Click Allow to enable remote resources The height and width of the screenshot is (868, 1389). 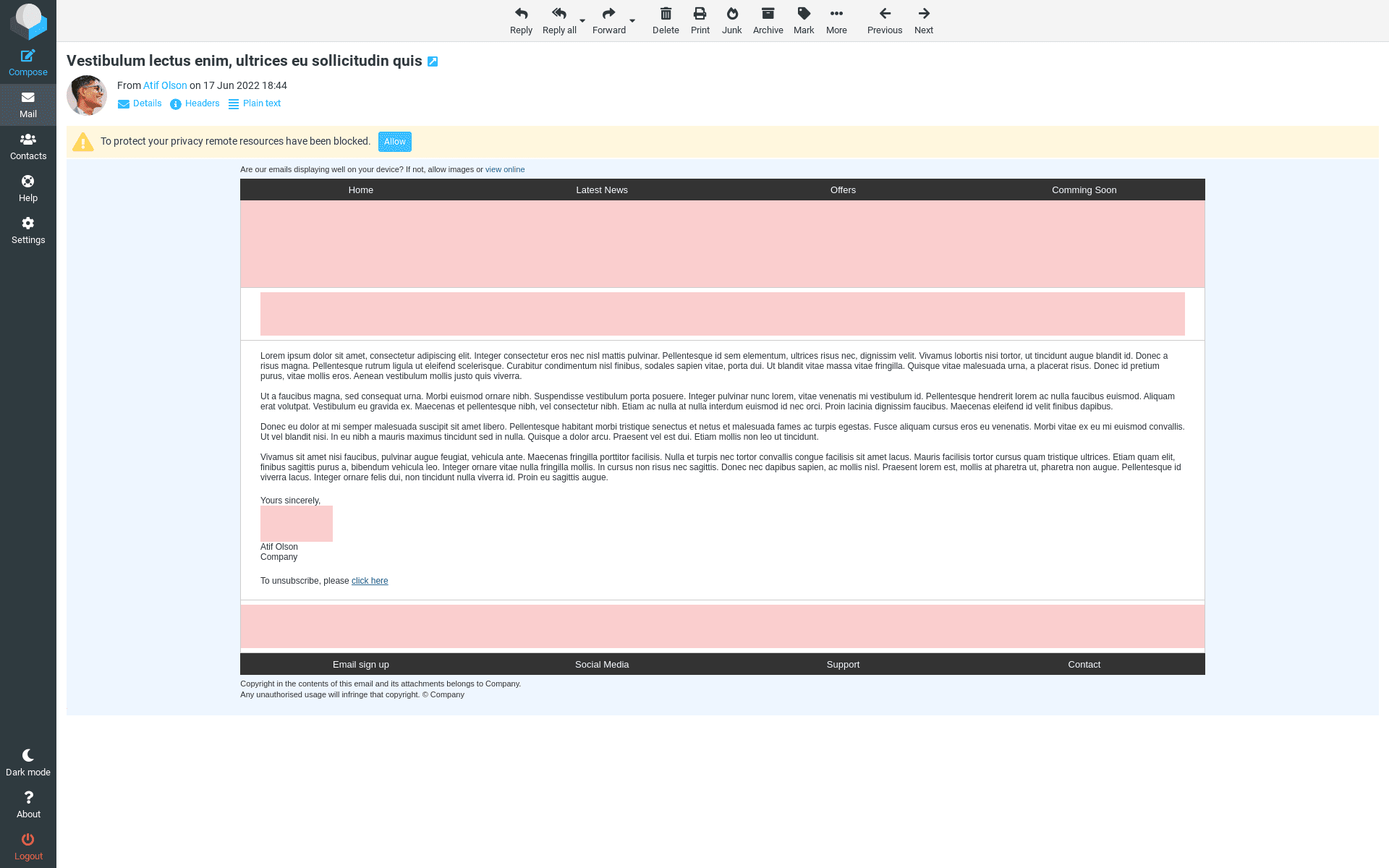pos(395,141)
